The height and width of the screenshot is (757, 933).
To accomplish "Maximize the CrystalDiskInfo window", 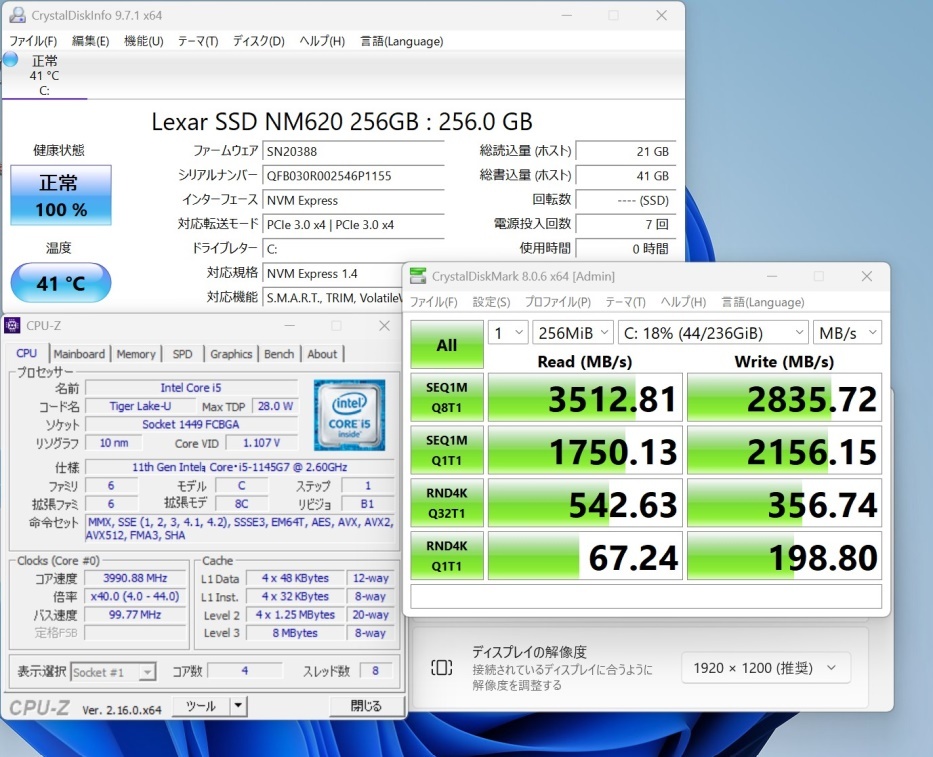I will click(613, 16).
